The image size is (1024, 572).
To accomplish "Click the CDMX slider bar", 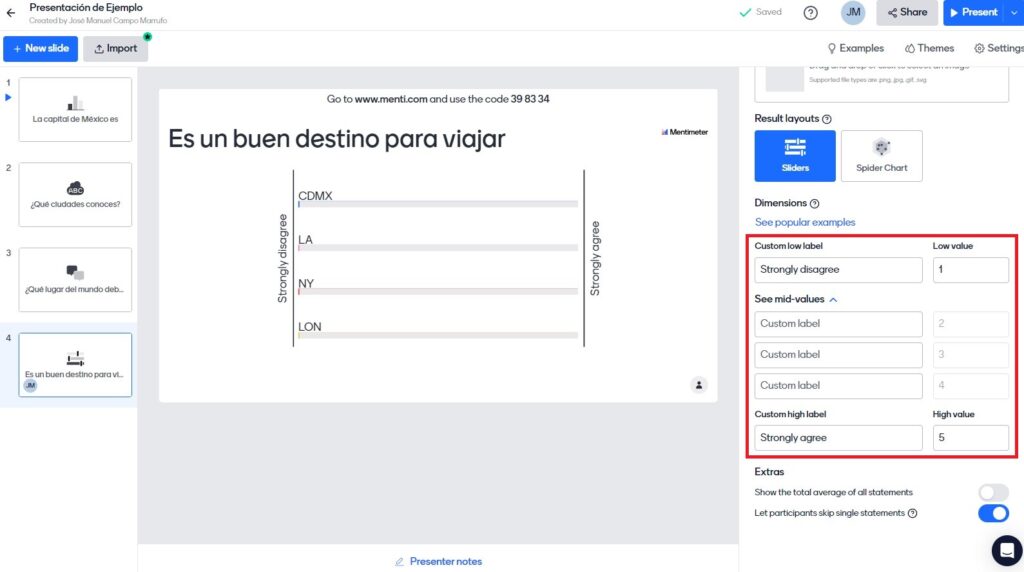I will coord(438,204).
